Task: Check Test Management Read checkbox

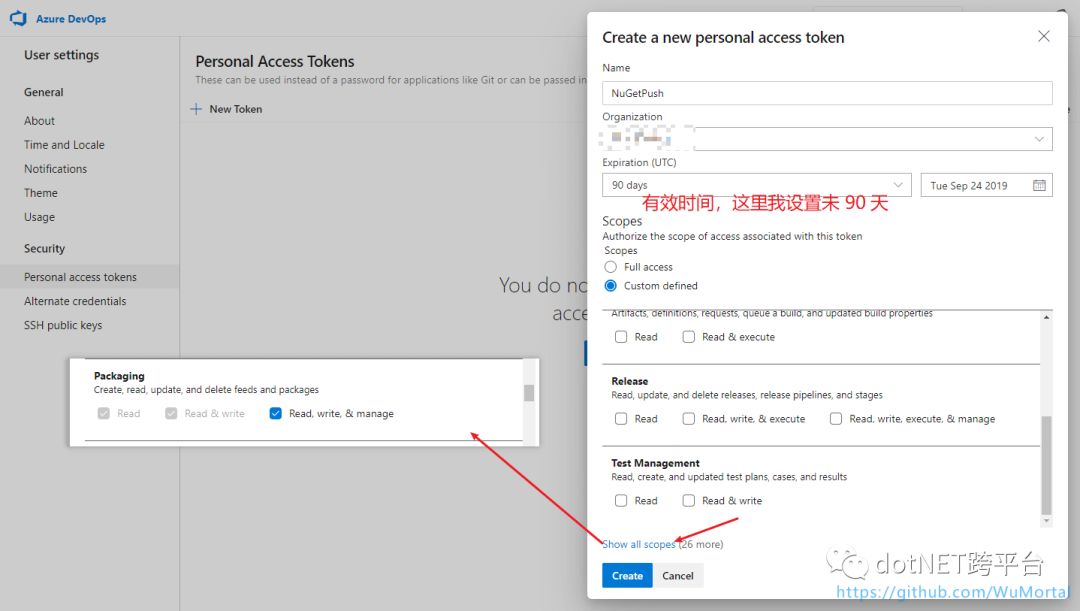Action: point(621,501)
